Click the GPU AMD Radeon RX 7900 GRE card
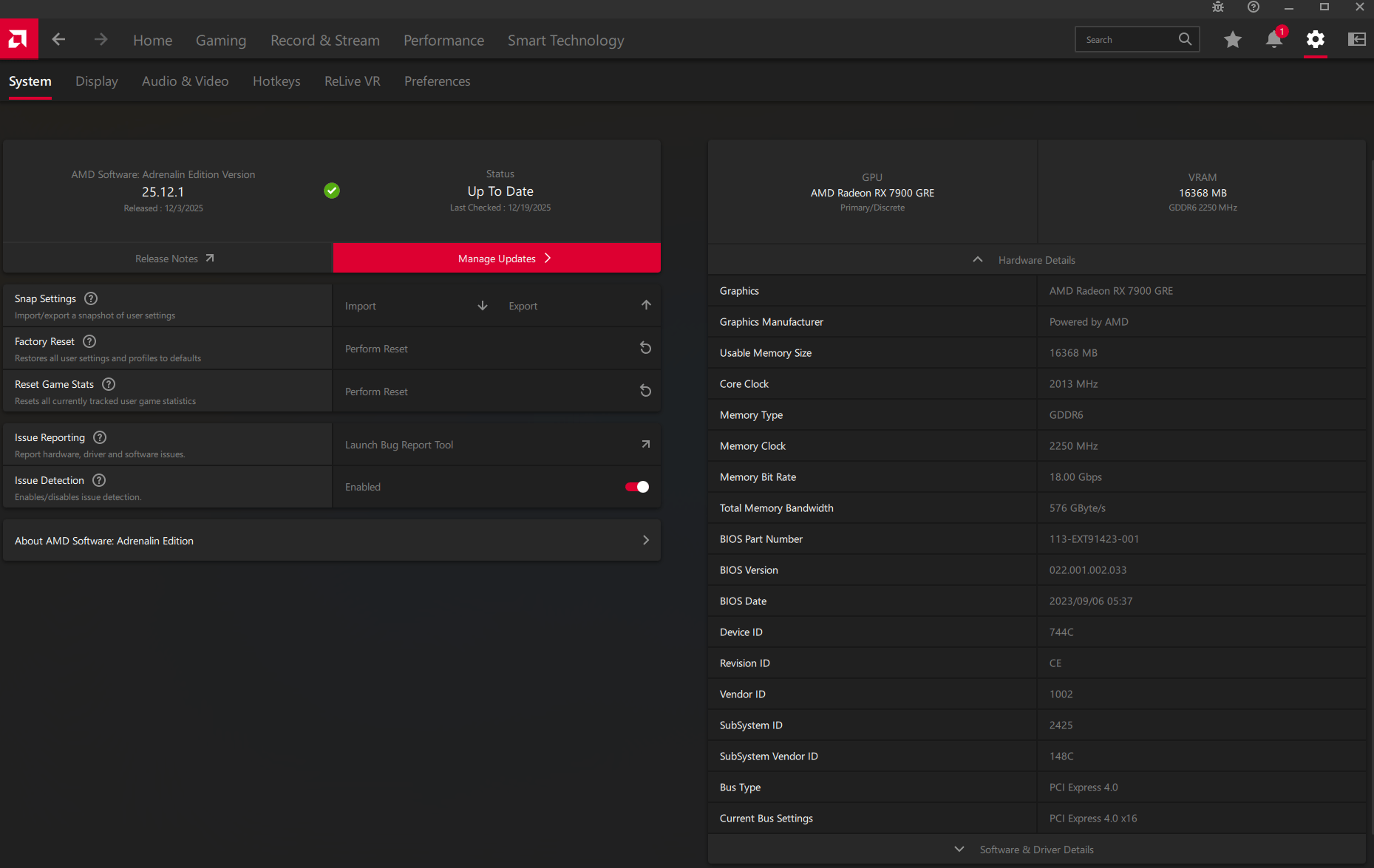 coord(872,192)
